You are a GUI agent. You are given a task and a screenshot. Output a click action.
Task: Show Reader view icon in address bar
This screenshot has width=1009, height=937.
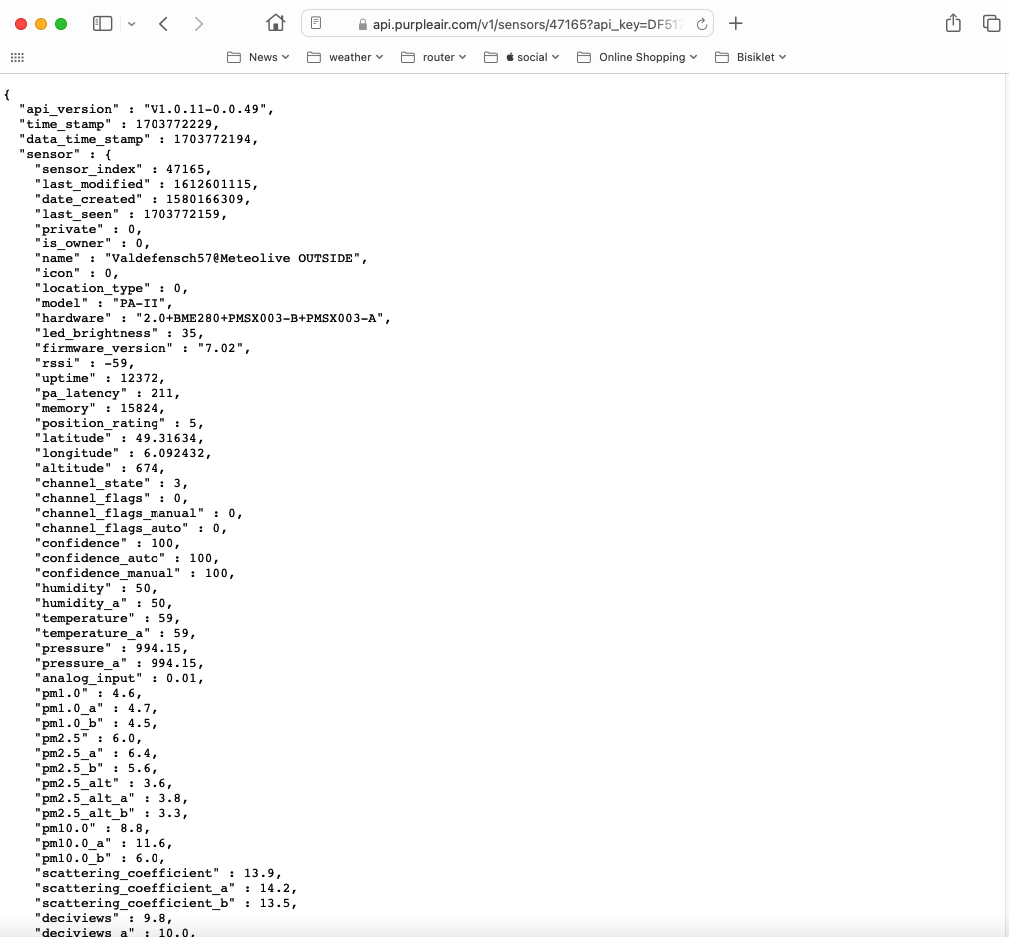[316, 23]
